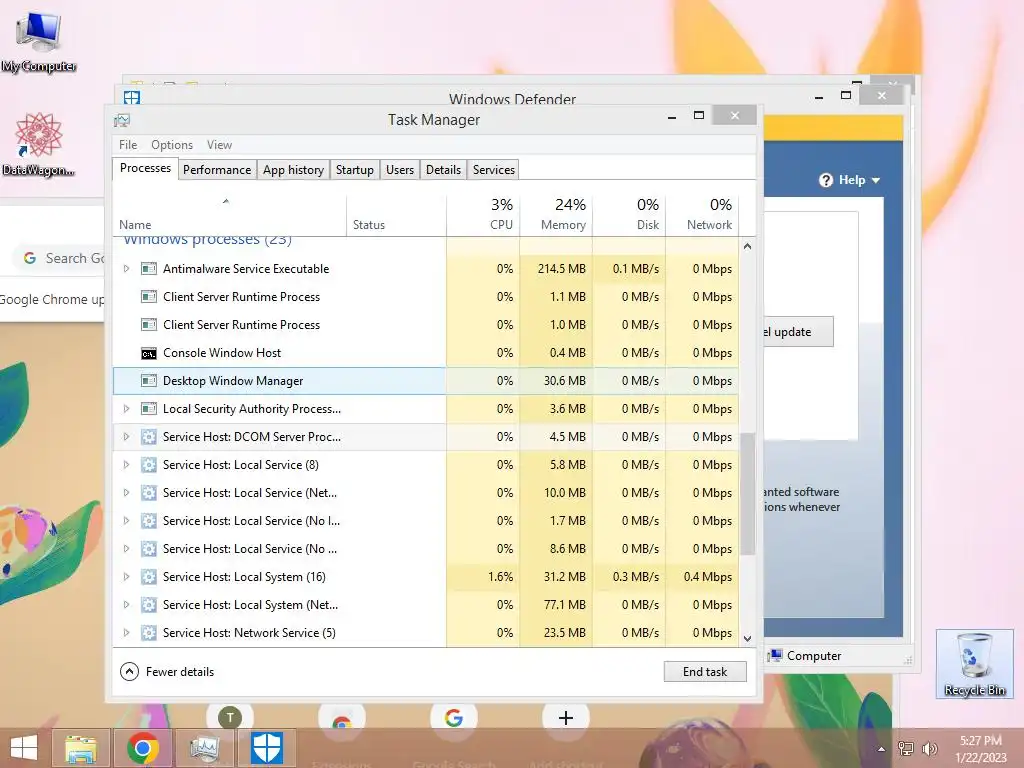Collapse view with Fewer details arrow

point(129,671)
